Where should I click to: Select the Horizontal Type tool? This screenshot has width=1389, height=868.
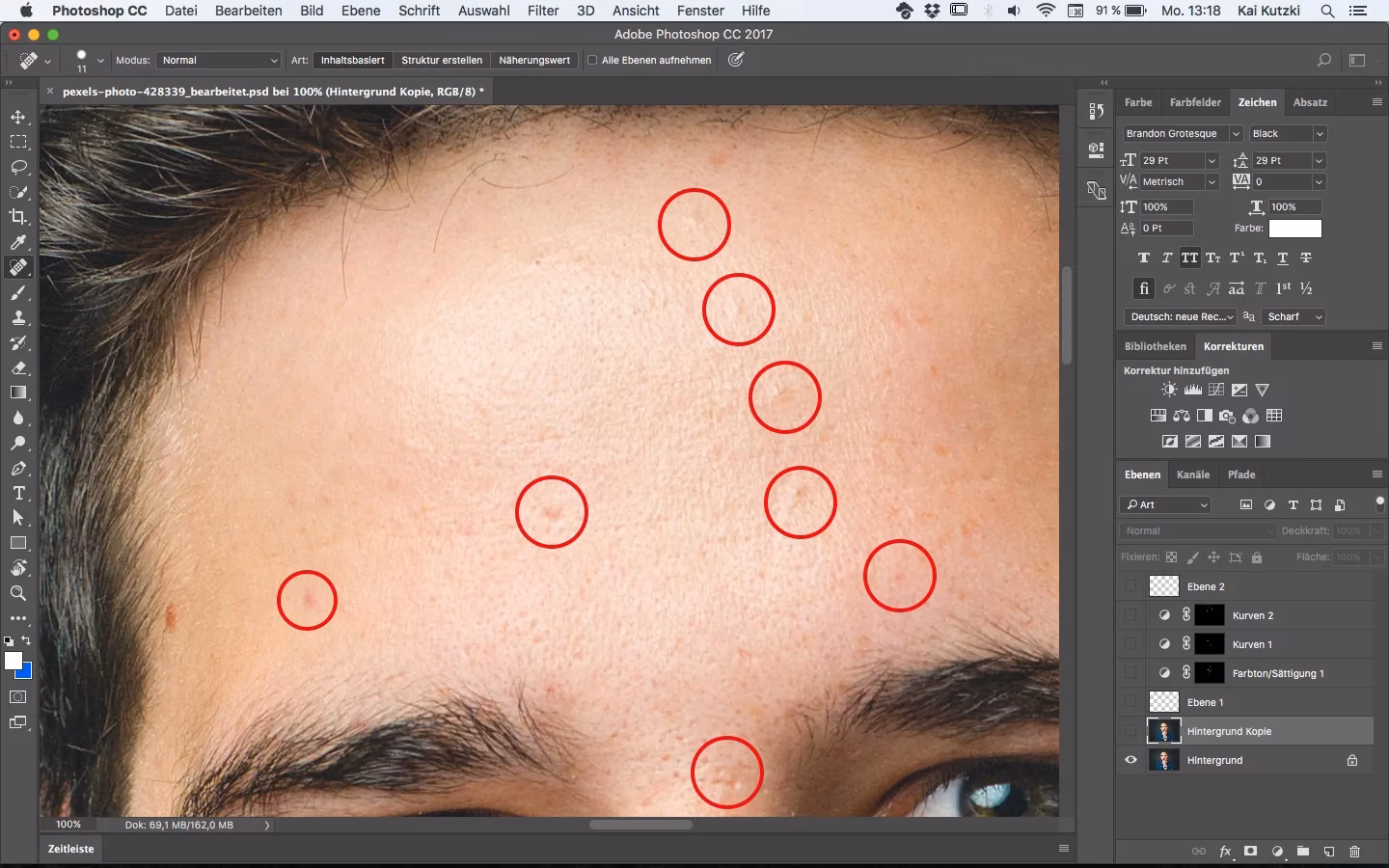coord(17,494)
